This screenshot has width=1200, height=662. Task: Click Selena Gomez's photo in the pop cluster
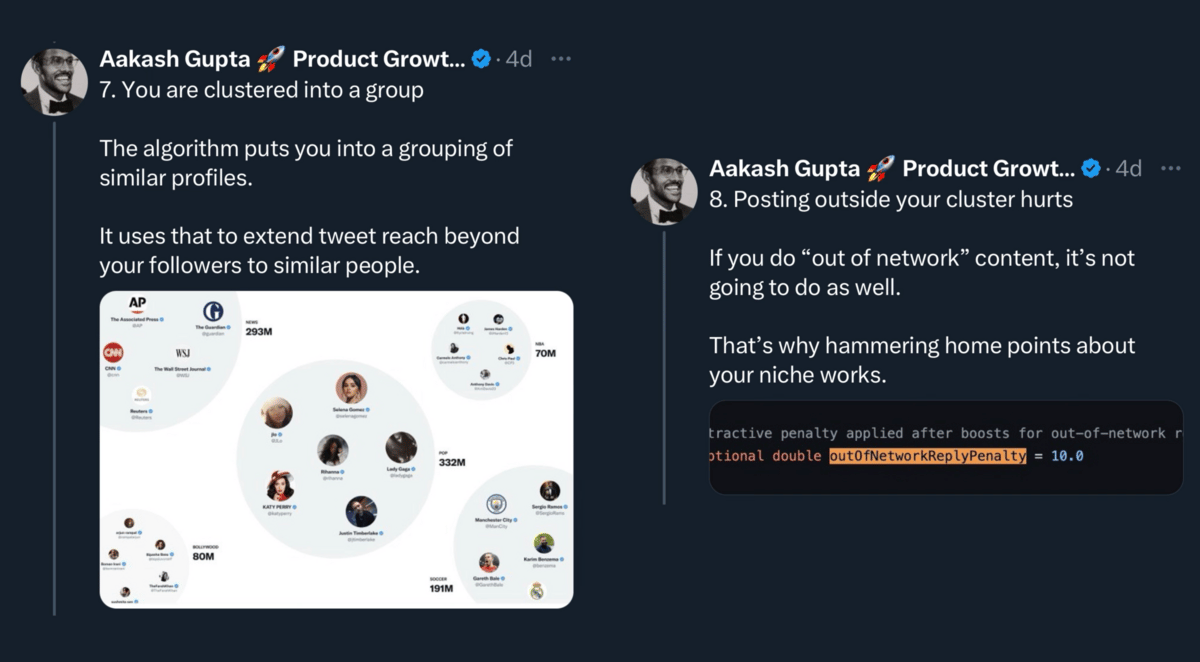pyautogui.click(x=350, y=388)
